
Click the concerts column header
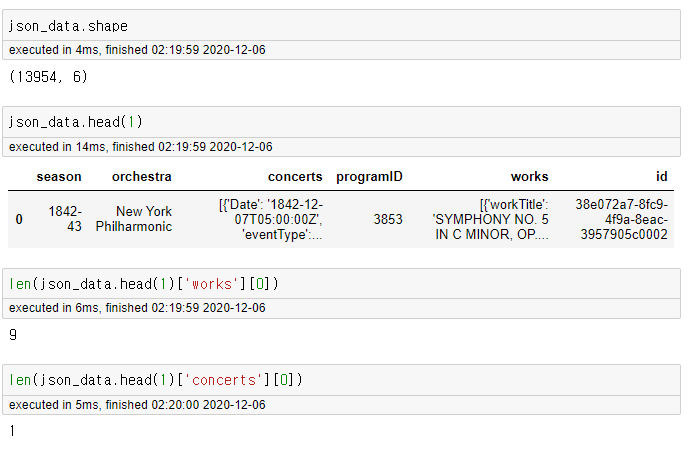click(295, 177)
